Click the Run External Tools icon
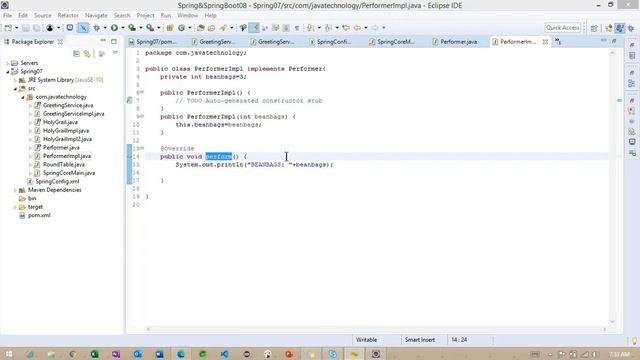Screen dimensions: 640x360 click(150, 28)
